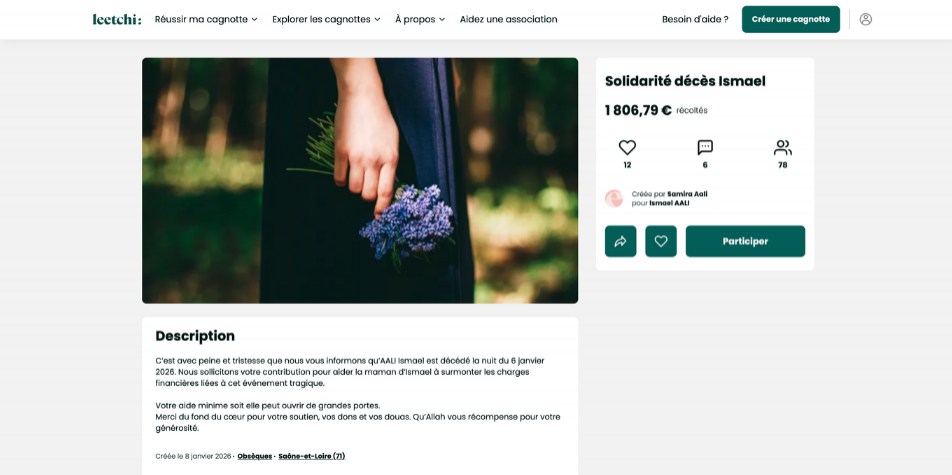Expand the Réussir ma cagnotte menu

click(x=206, y=19)
